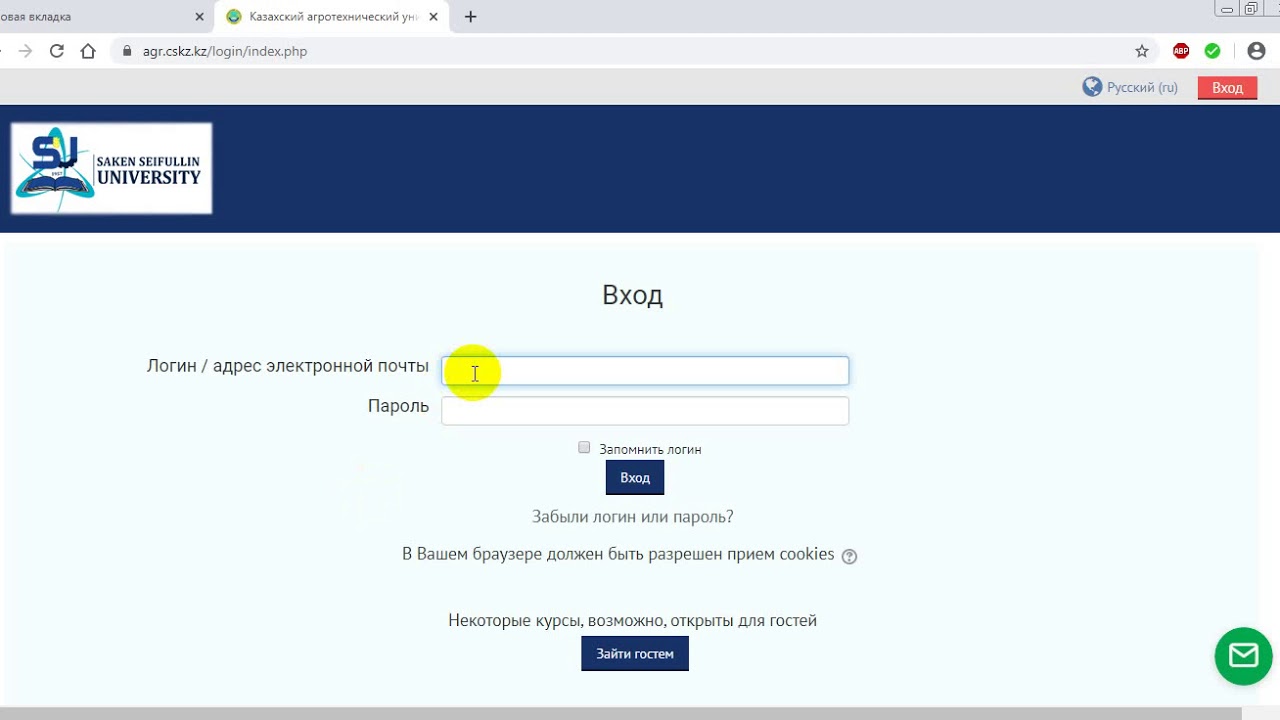Open the green mail chat widget
Screen dimensions: 1280x720
coord(1243,656)
